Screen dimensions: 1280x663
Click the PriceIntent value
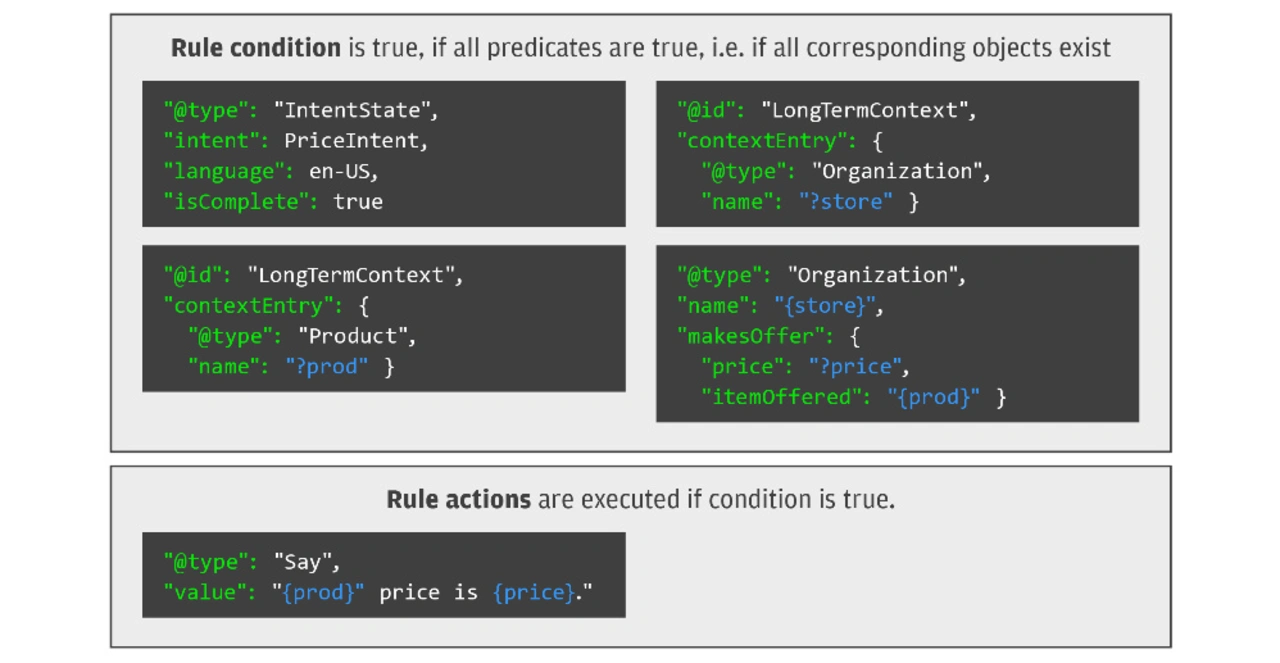tap(356, 141)
